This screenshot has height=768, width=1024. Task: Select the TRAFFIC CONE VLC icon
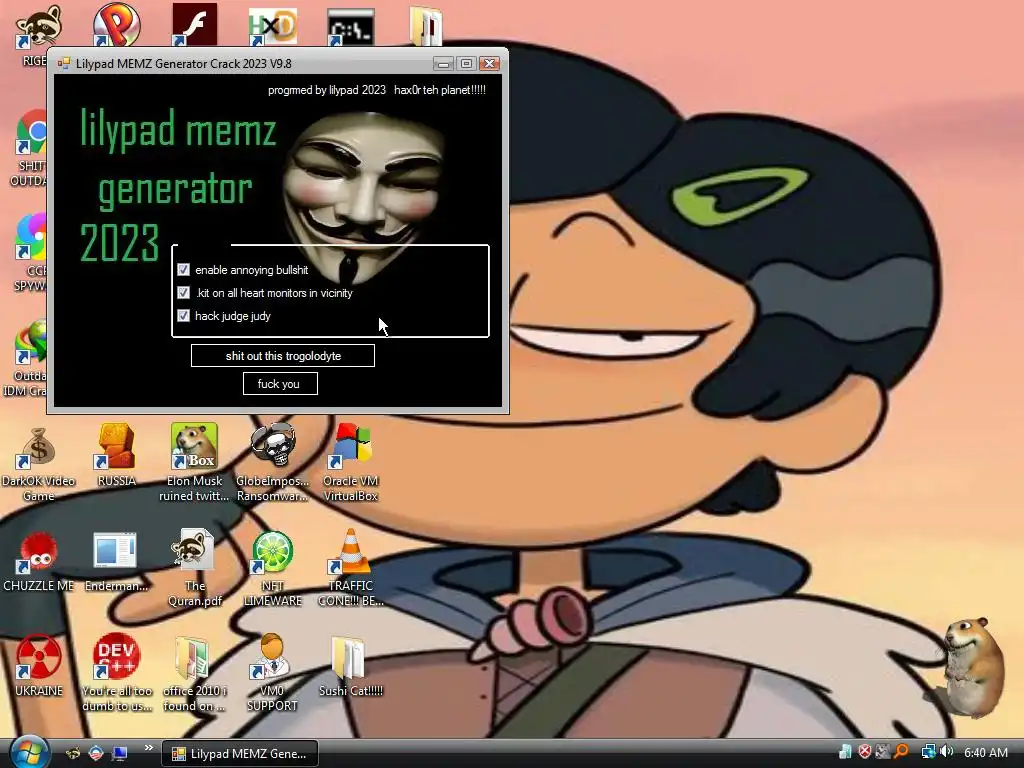coord(351,552)
